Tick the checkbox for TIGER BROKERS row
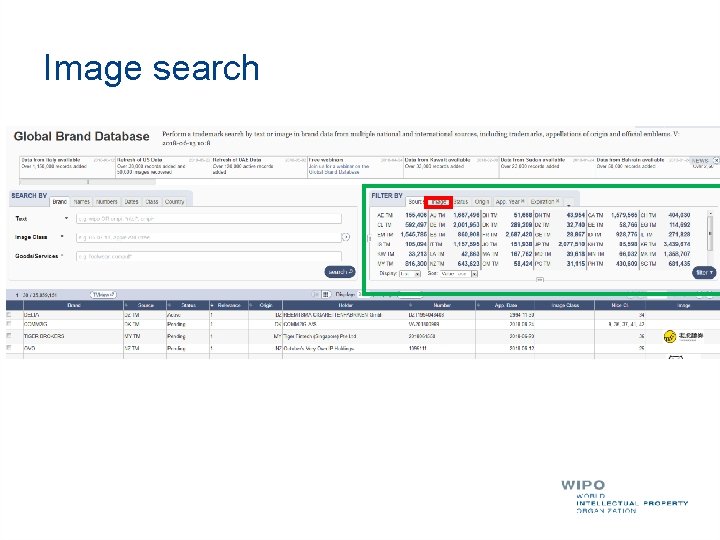 tap(9, 336)
